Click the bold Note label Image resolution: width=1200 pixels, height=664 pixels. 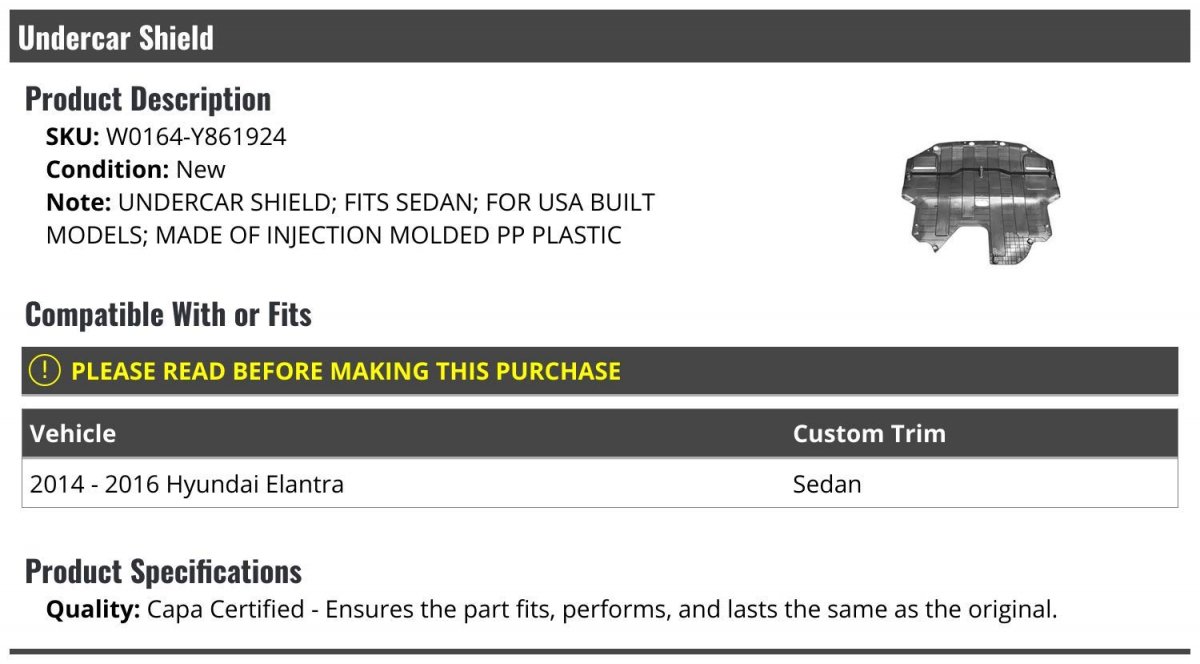(x=78, y=202)
